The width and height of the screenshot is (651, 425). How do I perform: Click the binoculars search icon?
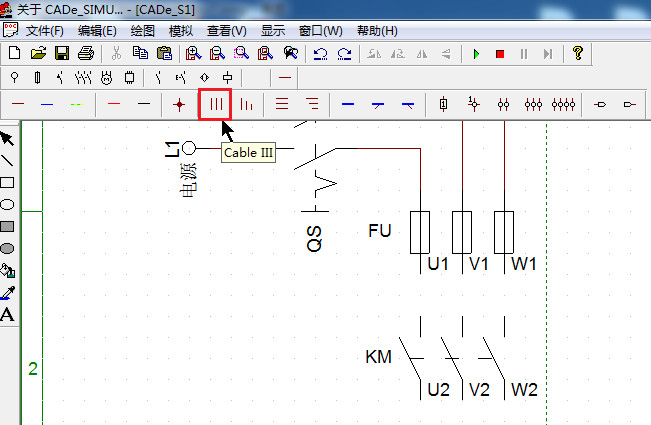click(291, 53)
